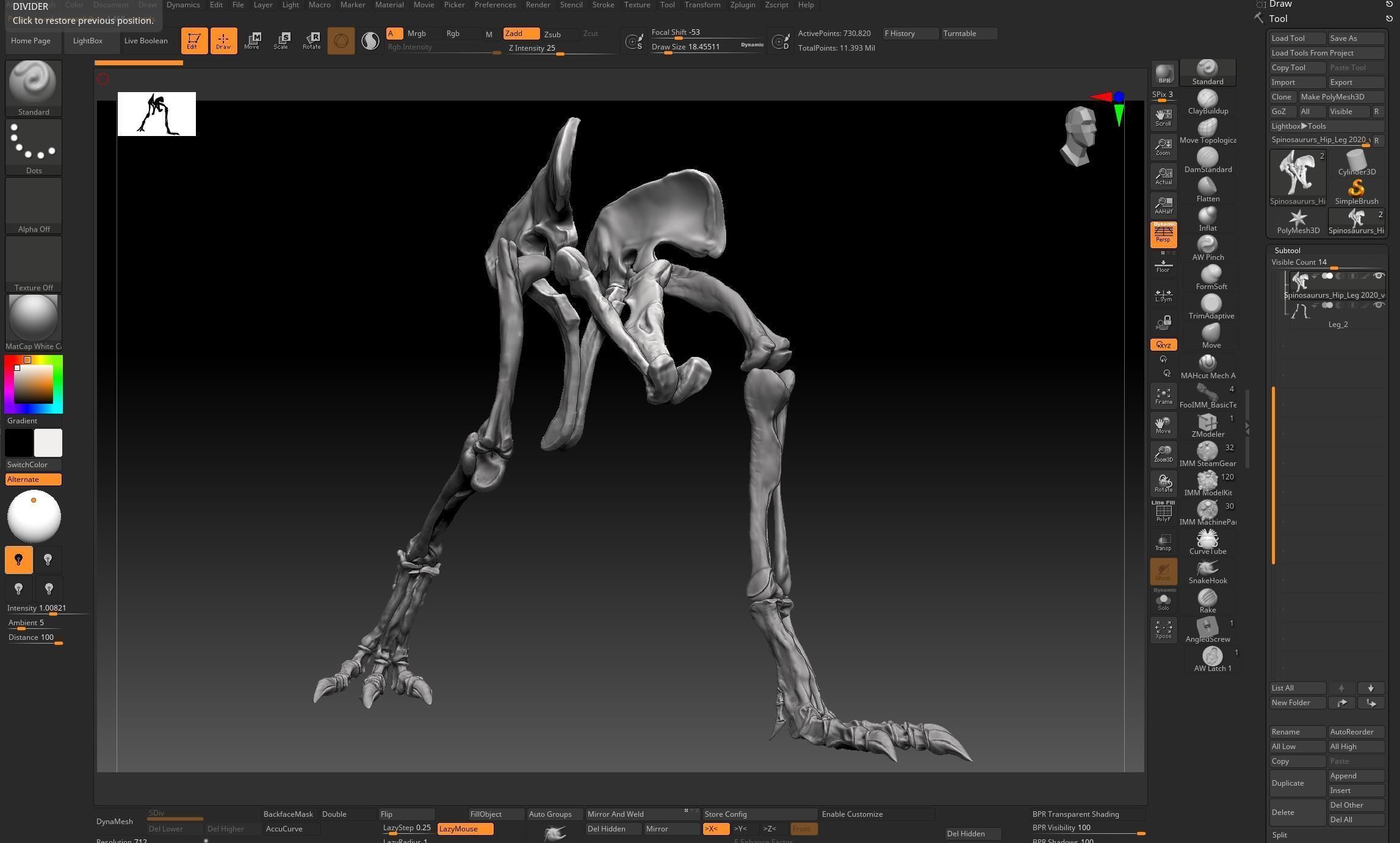The height and width of the screenshot is (843, 1400).
Task: Open the Zplugin menu
Action: [742, 5]
